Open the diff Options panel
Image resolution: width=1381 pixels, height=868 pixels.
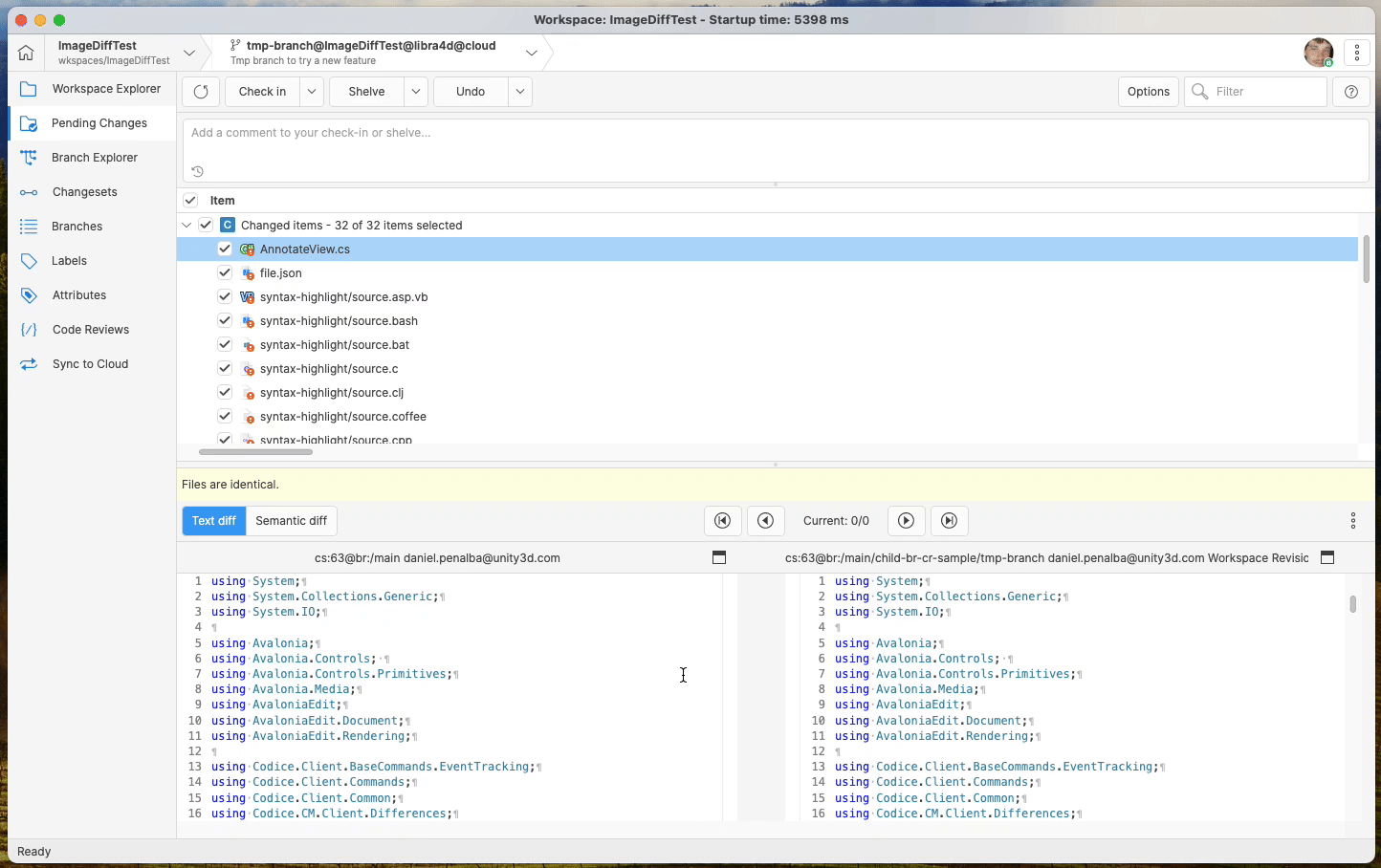coord(1148,92)
